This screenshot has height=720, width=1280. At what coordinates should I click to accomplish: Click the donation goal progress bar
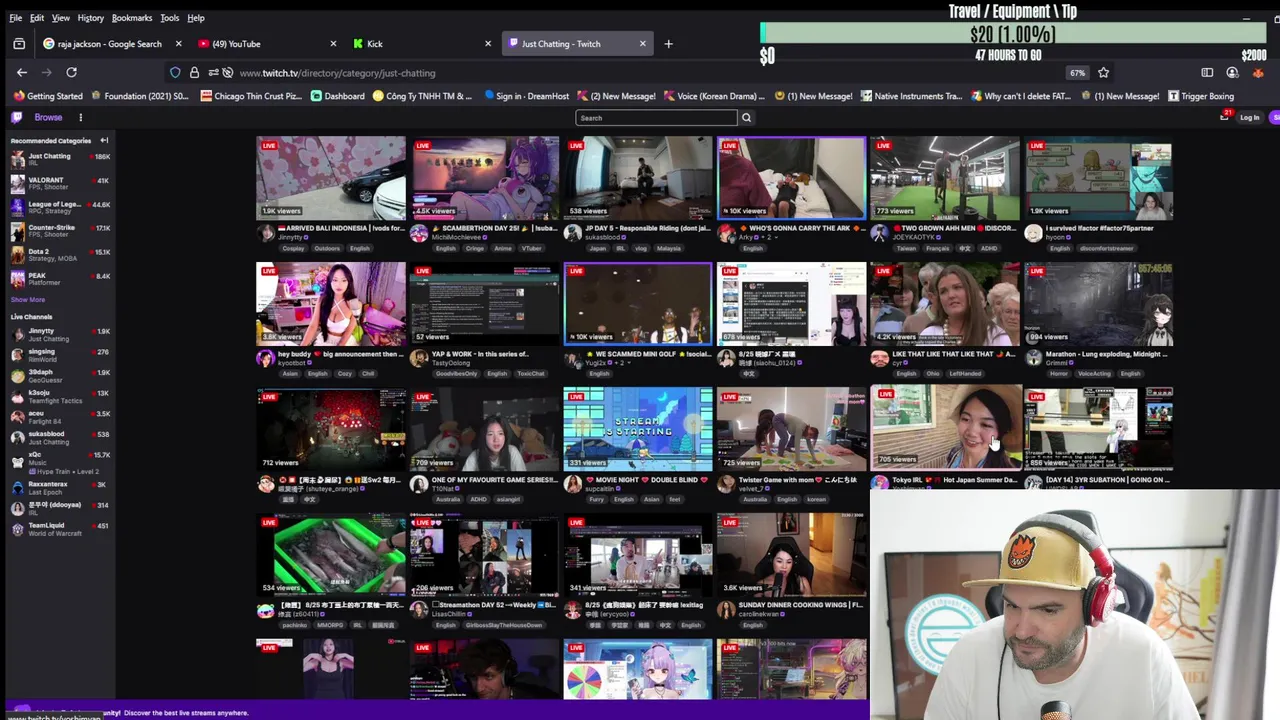pos(1012,34)
